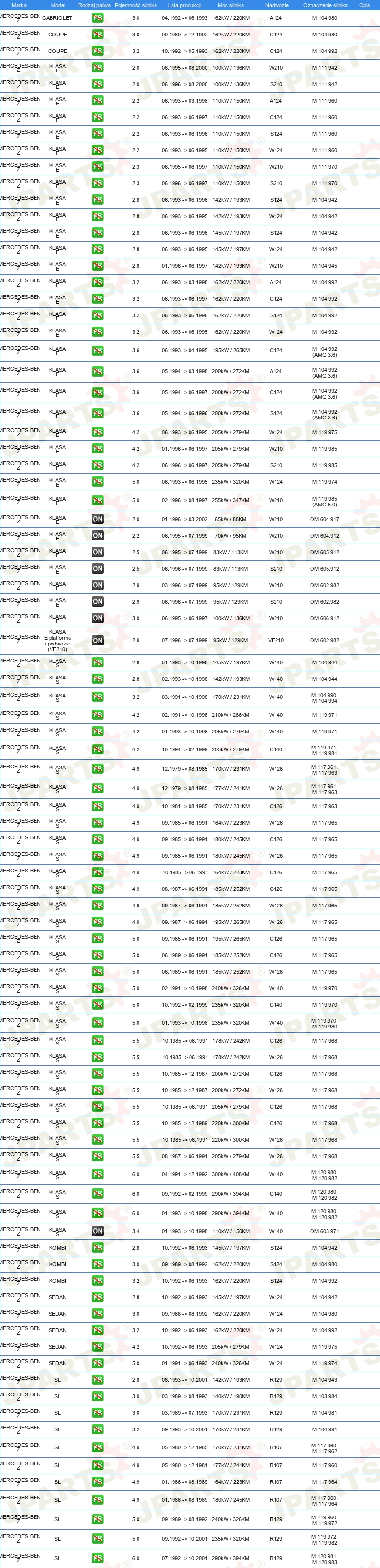
Task: Select the engine code M 119.985 (AMG 5.0)
Action: point(325,502)
